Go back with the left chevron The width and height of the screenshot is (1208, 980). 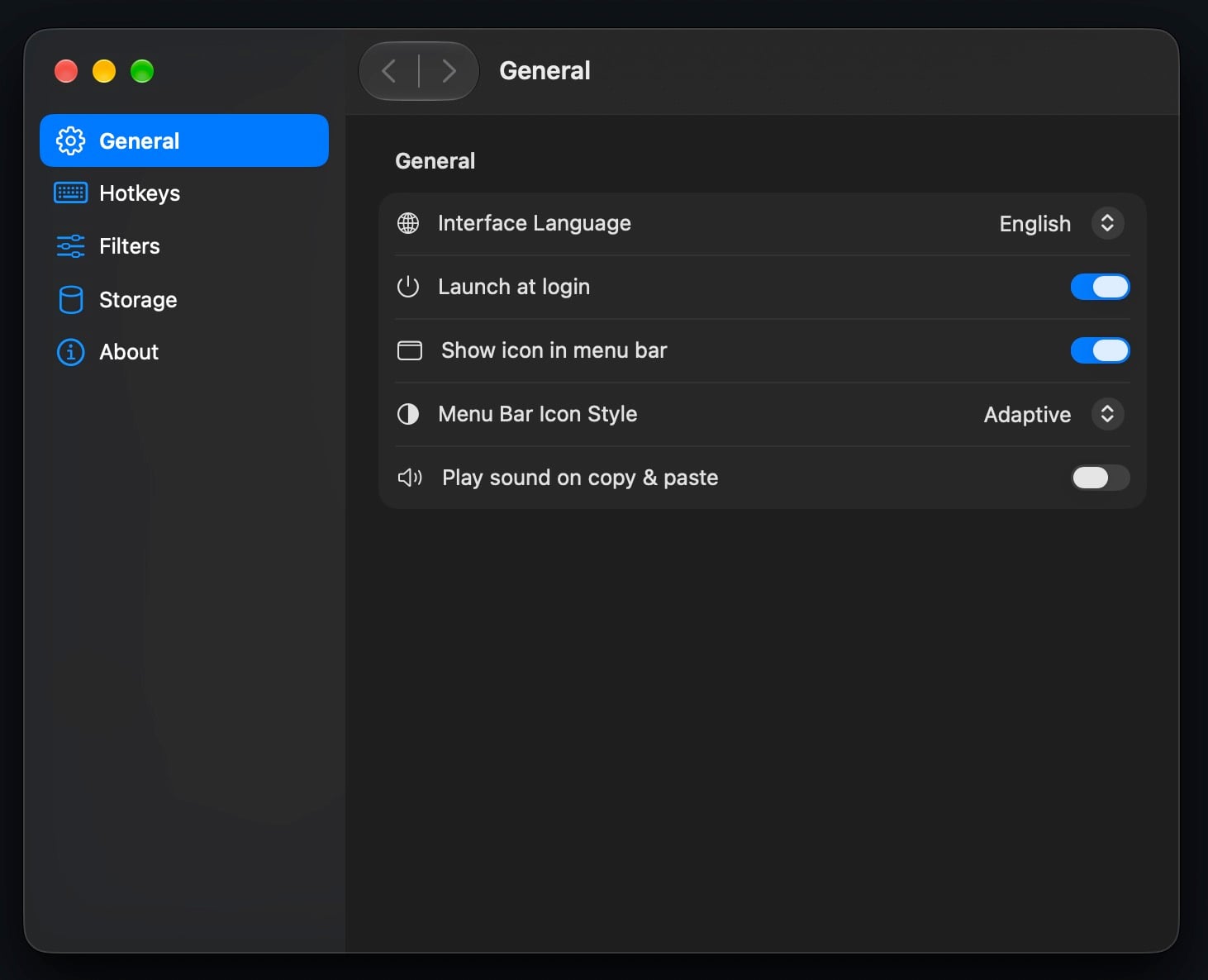(389, 71)
